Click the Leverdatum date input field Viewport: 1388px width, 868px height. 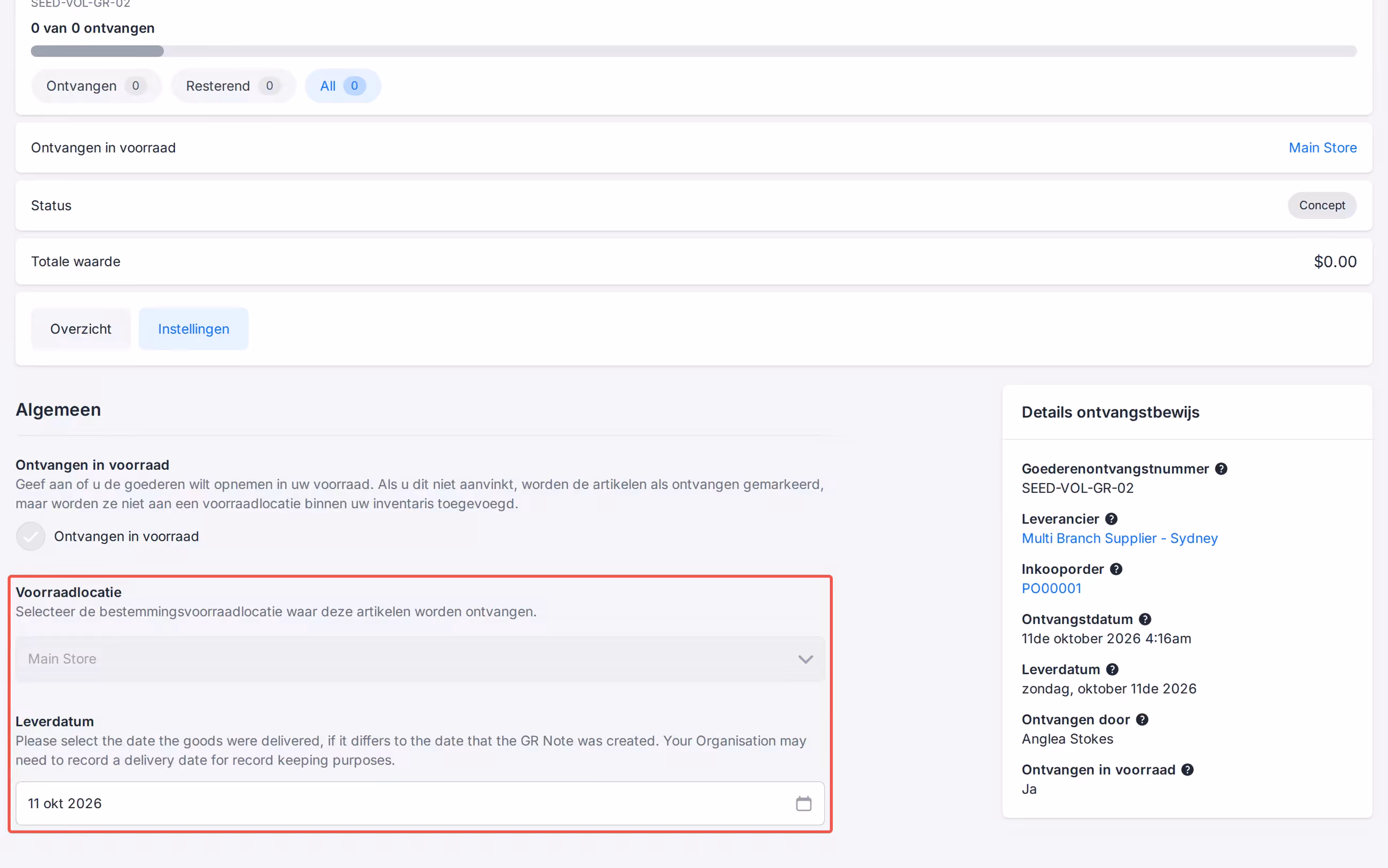coord(420,803)
